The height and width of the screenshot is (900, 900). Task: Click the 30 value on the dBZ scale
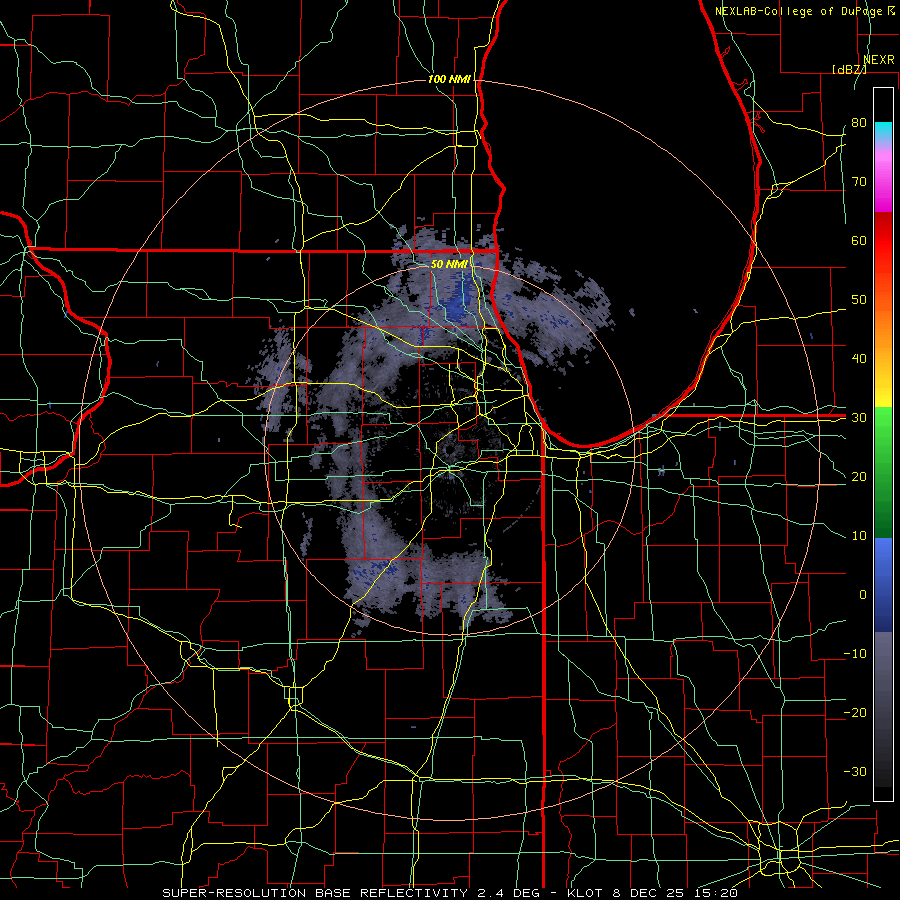[x=859, y=418]
